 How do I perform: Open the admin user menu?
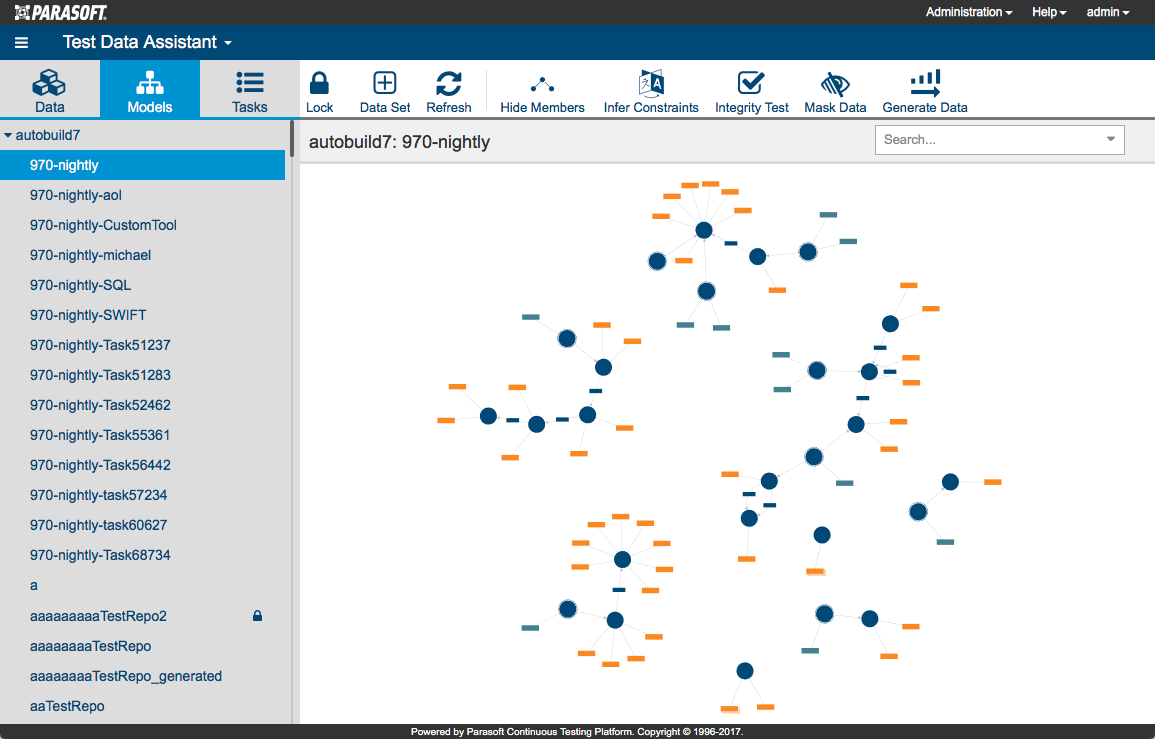click(x=1108, y=12)
